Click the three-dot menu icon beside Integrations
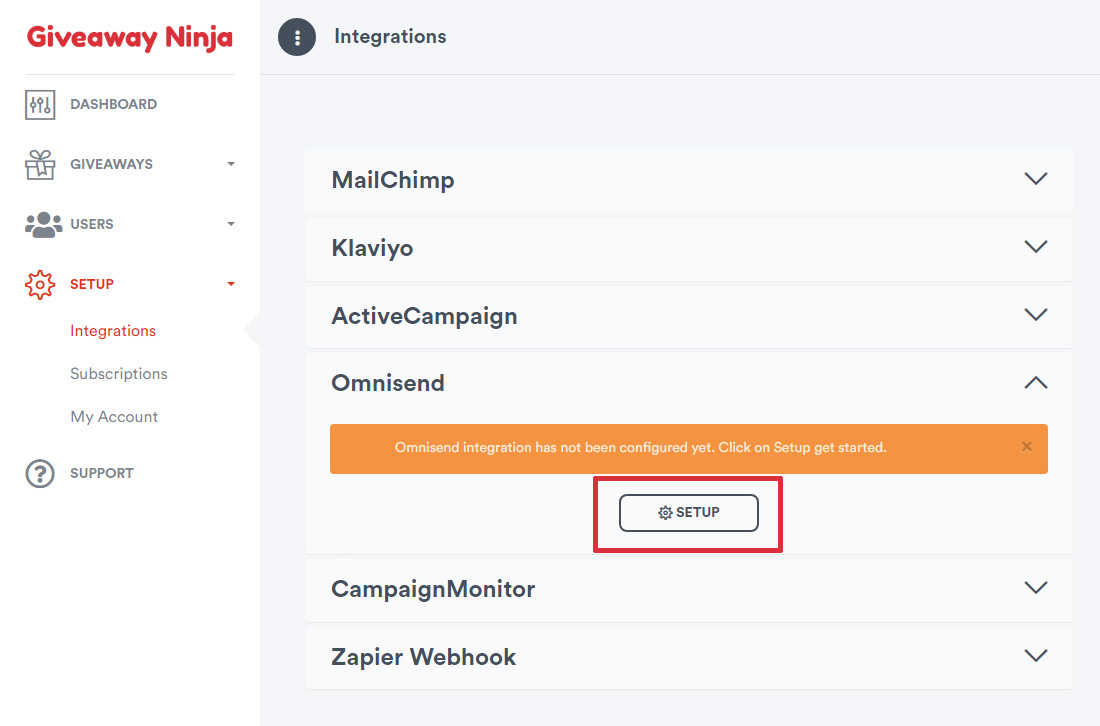The height and width of the screenshot is (726, 1100). click(297, 36)
